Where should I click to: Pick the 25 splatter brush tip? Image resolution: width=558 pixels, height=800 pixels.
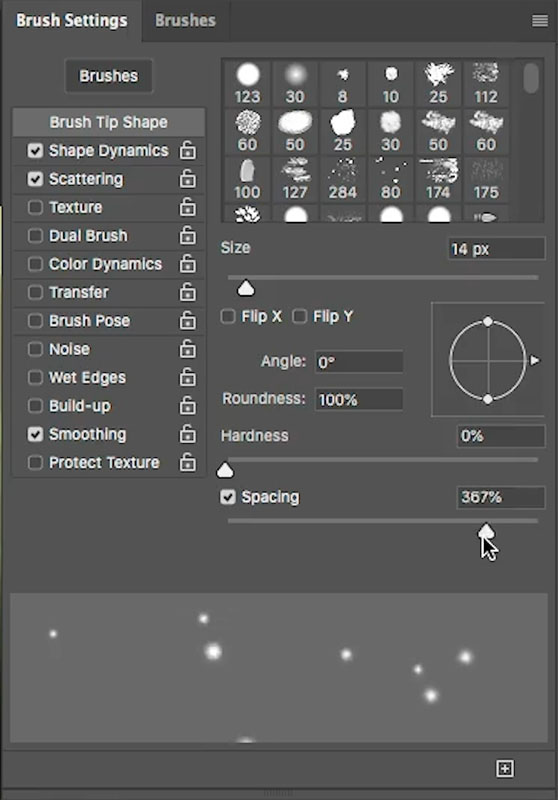coord(438,83)
